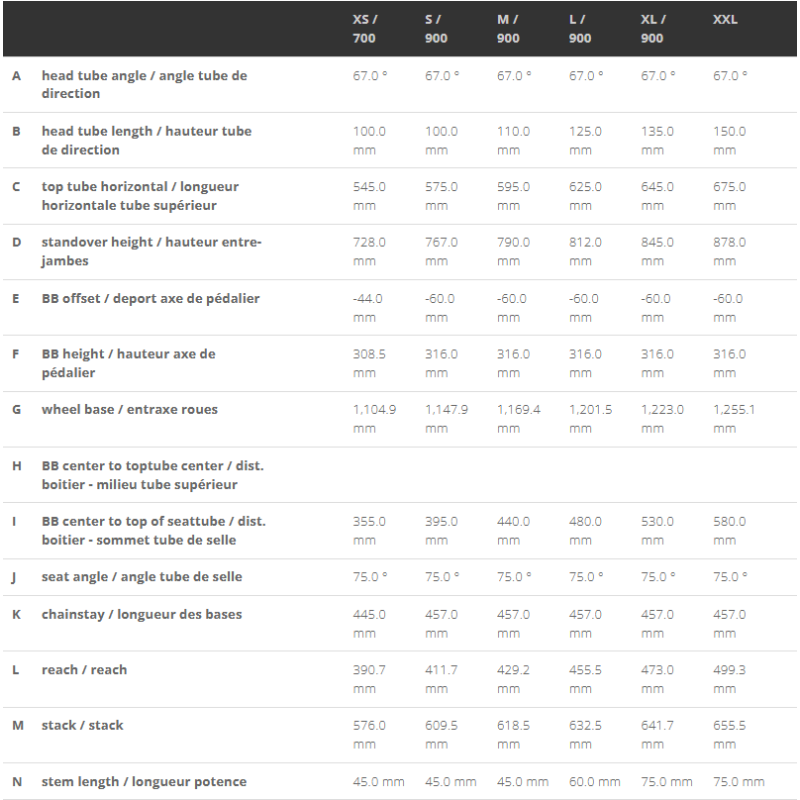Select the XXL size column header
Image resolution: width=800 pixels, height=800 pixels.
click(x=725, y=20)
